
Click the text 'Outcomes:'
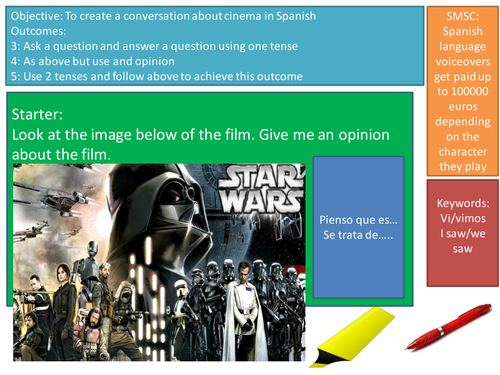(x=38, y=31)
